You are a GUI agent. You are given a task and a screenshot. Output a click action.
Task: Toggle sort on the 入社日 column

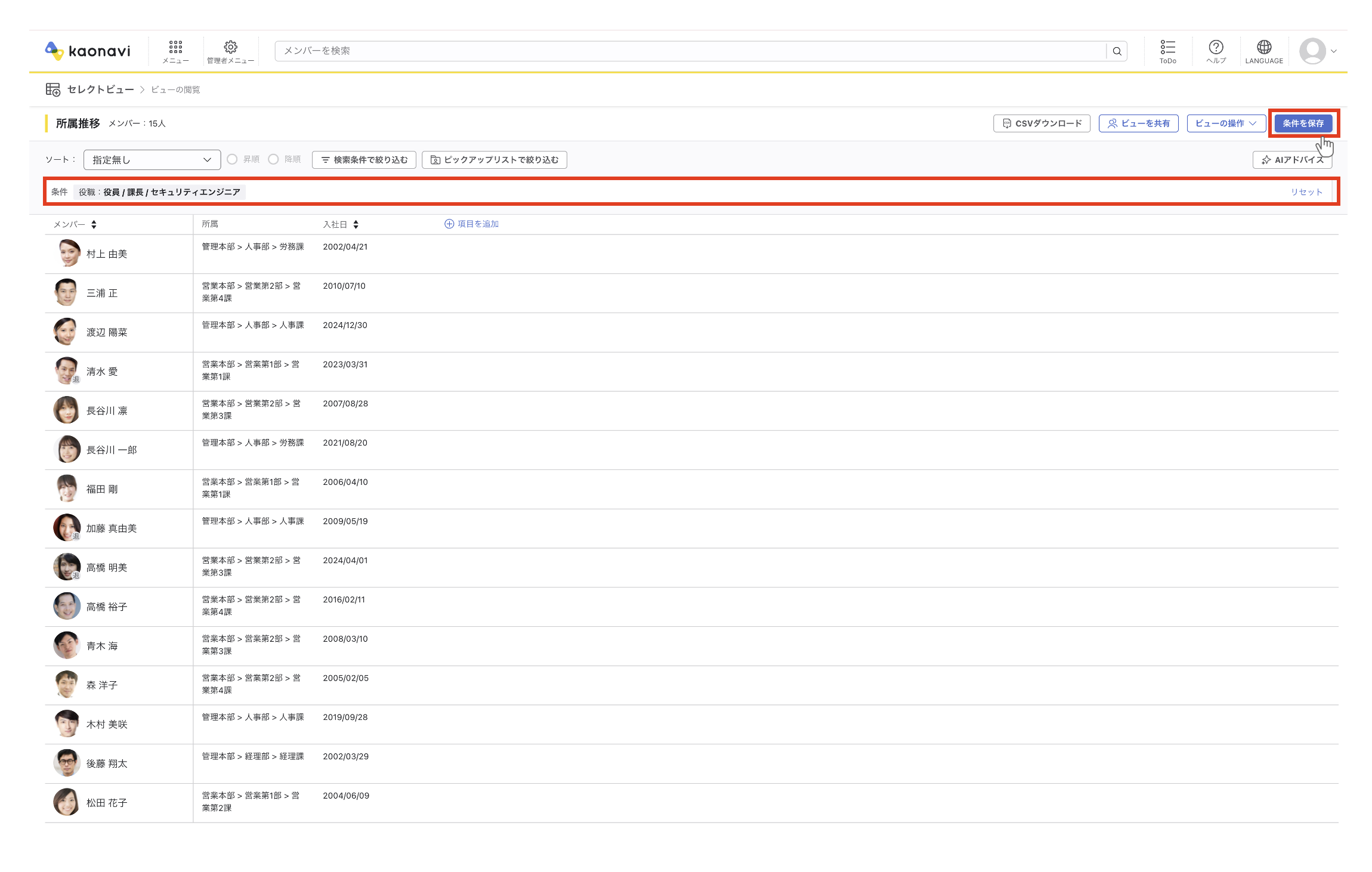[x=356, y=224]
